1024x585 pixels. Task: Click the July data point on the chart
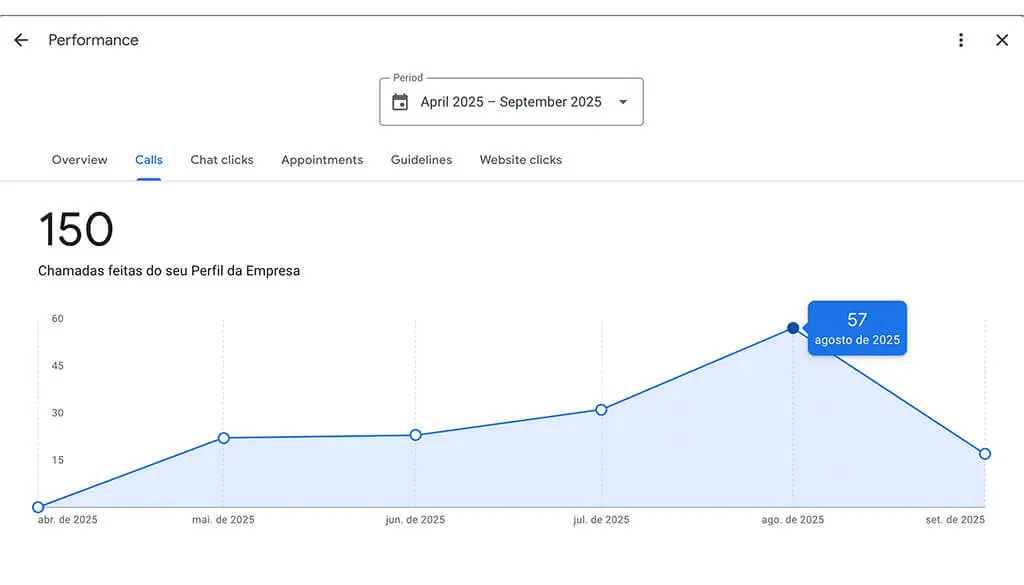(600, 409)
